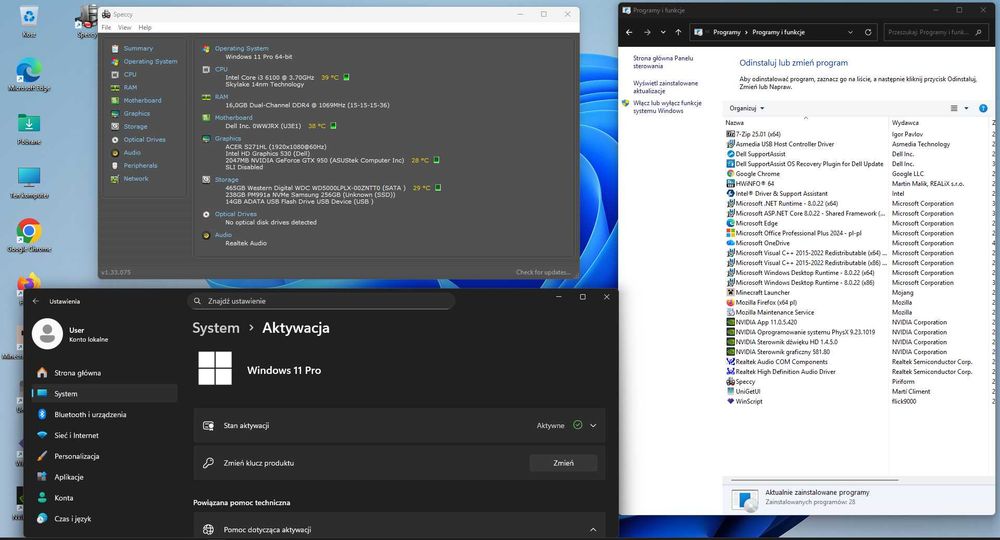
Task: Select Microsoft Edge desktop icon
Action: point(29,75)
